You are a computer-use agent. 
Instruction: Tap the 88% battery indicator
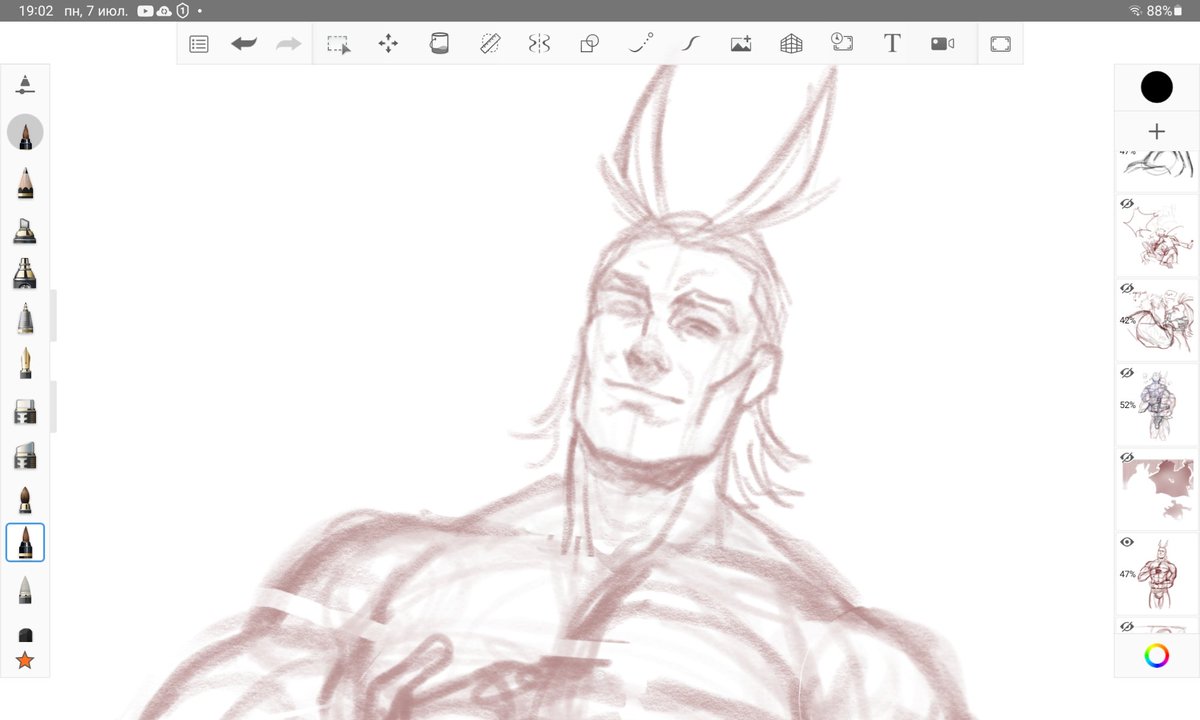coord(1165,11)
